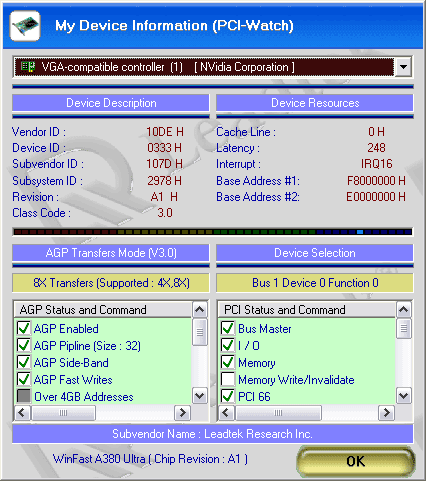Toggle the I / O checkbox
Viewport: 426px width, 481px height.
pyautogui.click(x=228, y=345)
